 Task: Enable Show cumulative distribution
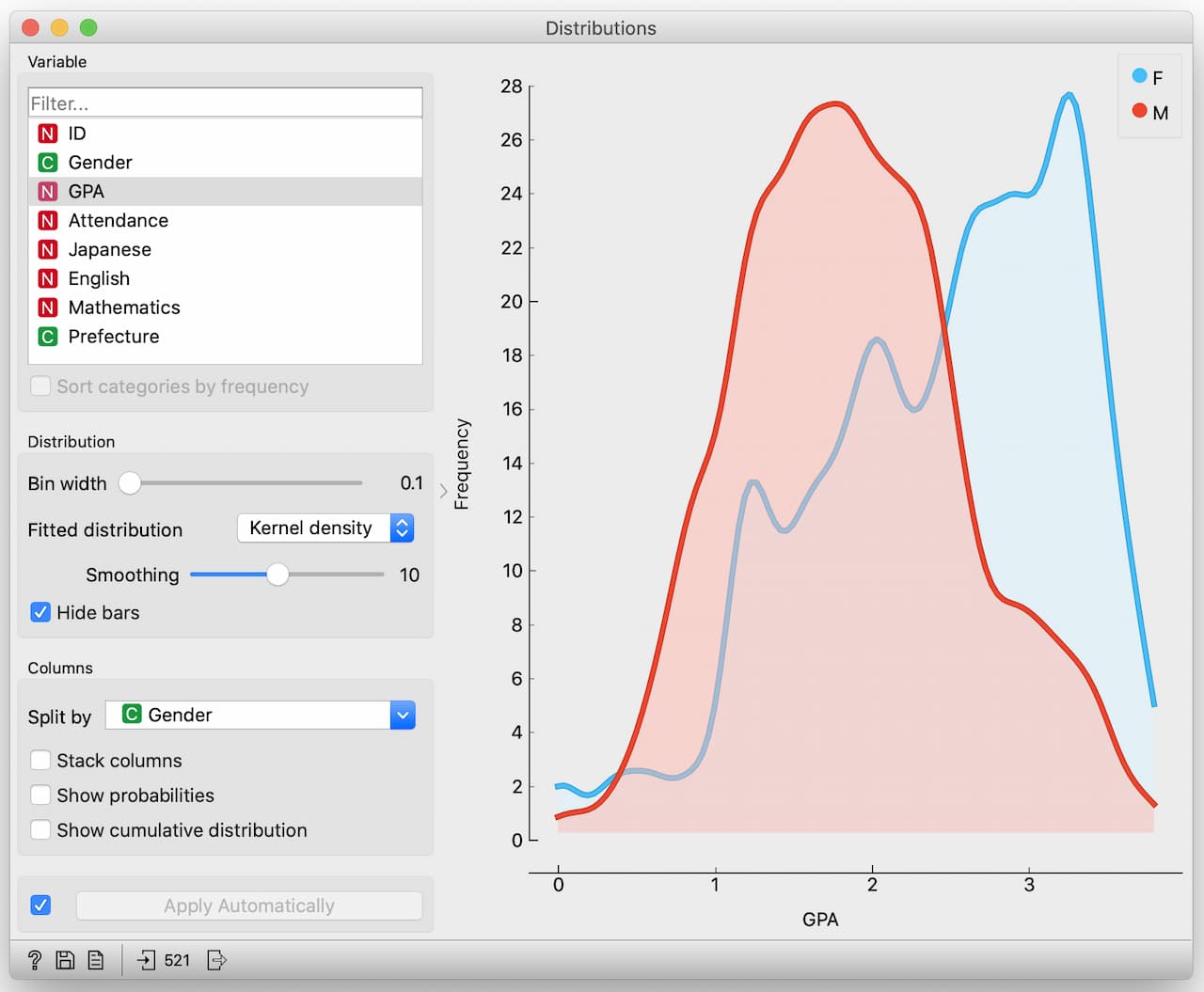(40, 829)
